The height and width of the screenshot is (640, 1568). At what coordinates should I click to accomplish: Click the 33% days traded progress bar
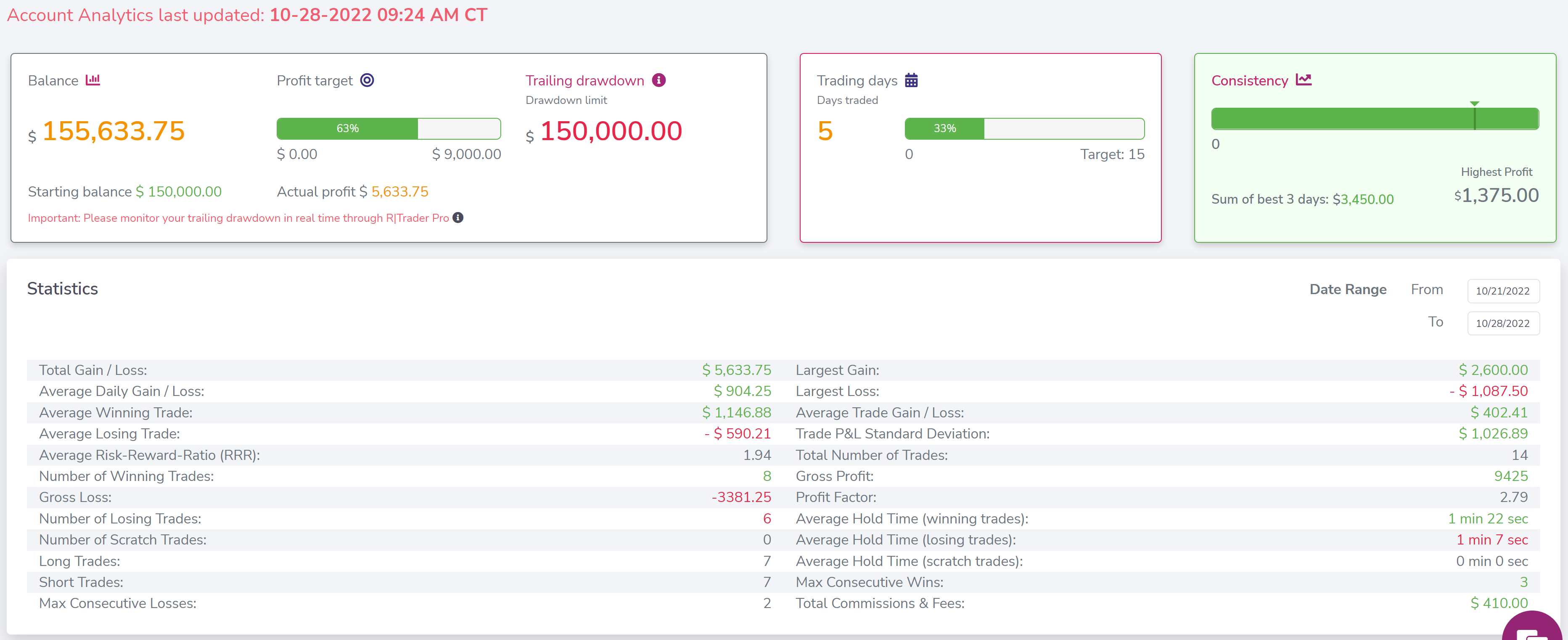(1024, 128)
